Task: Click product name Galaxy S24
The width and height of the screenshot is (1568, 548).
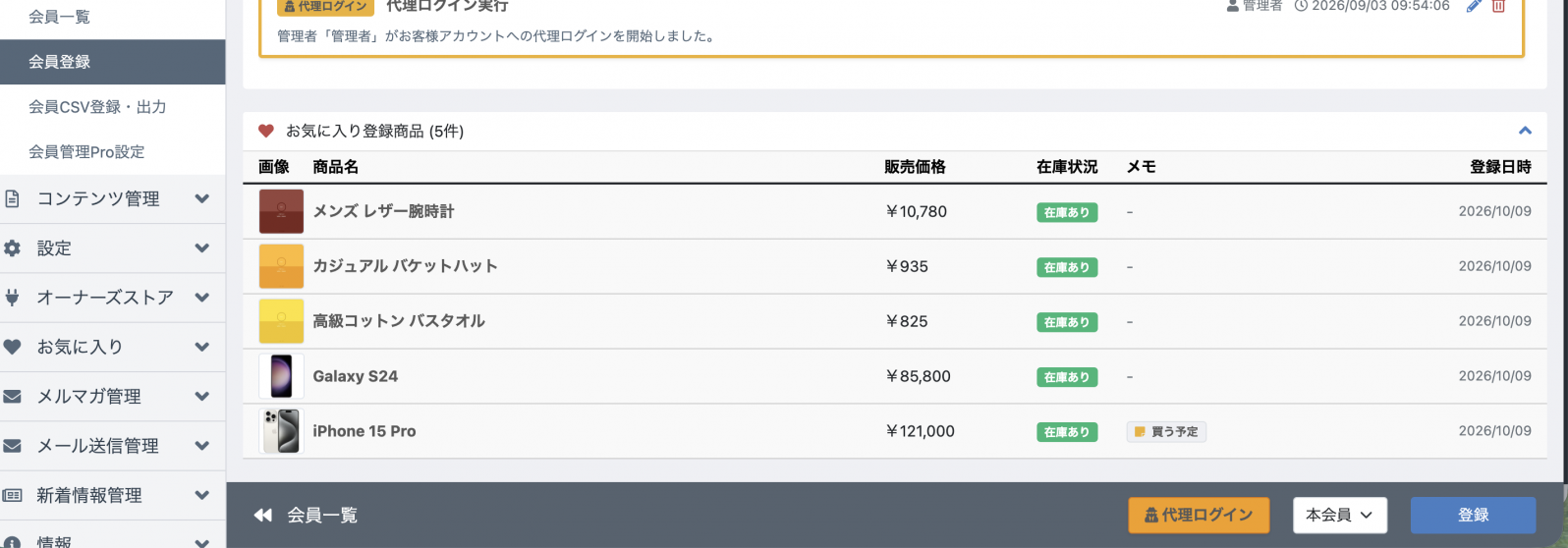Action: (x=355, y=376)
